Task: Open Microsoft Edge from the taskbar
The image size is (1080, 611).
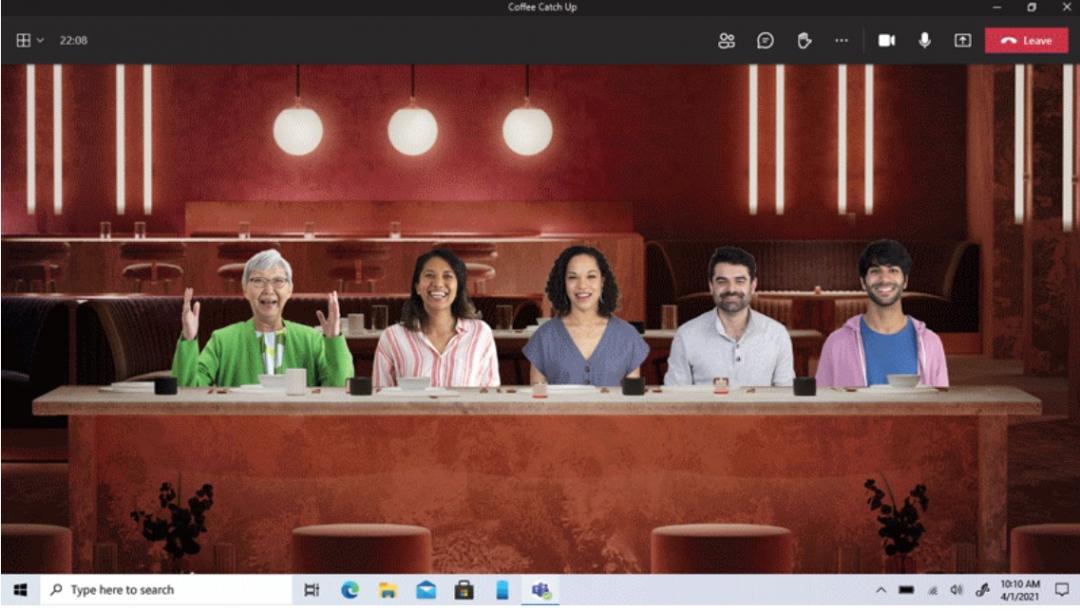Action: coord(349,590)
